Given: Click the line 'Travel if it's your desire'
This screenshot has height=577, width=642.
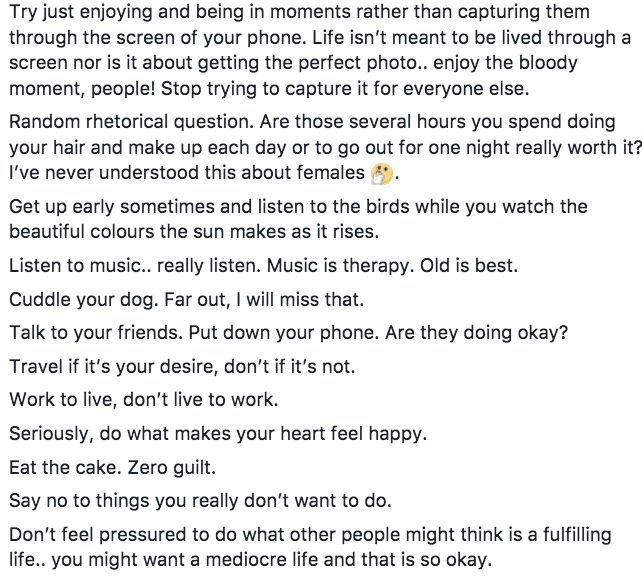Looking at the screenshot, I should [182, 367].
